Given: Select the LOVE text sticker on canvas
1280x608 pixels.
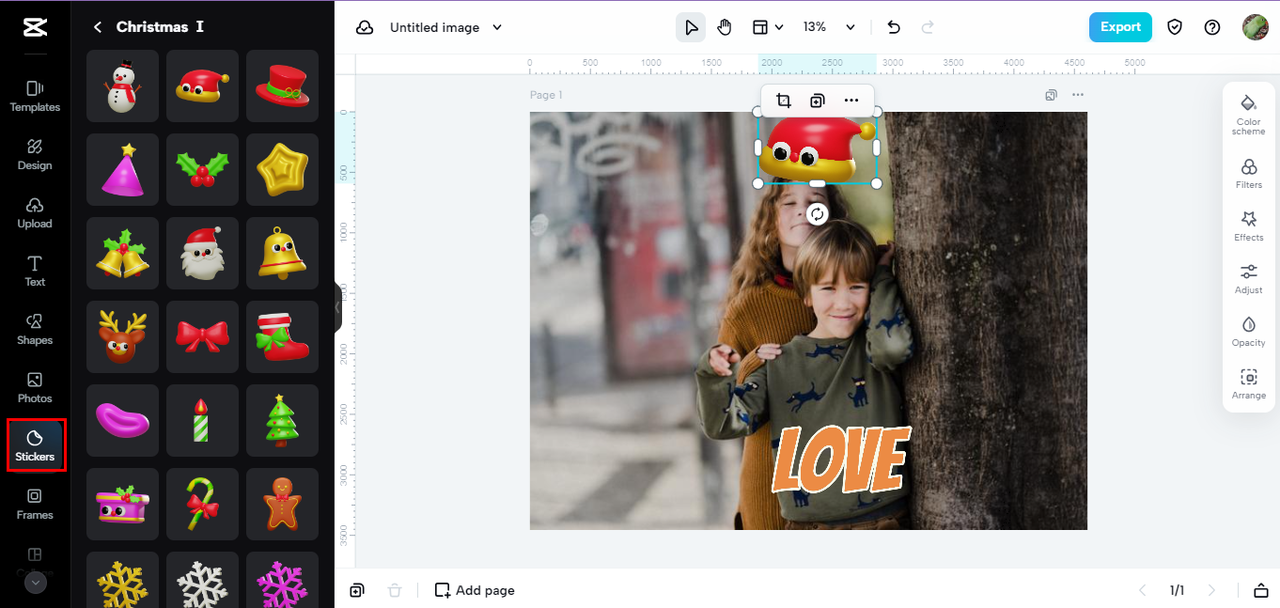Looking at the screenshot, I should (841, 460).
